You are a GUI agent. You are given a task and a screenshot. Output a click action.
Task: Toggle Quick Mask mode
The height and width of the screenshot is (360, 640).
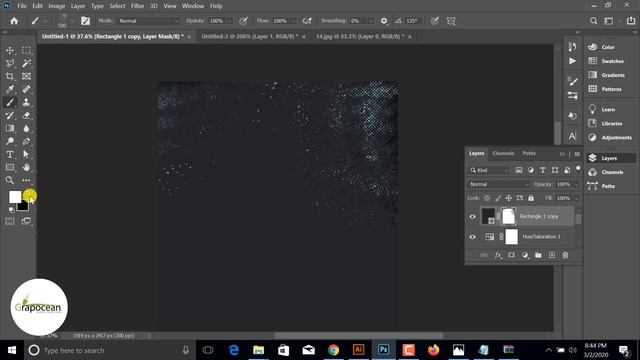click(x=10, y=221)
